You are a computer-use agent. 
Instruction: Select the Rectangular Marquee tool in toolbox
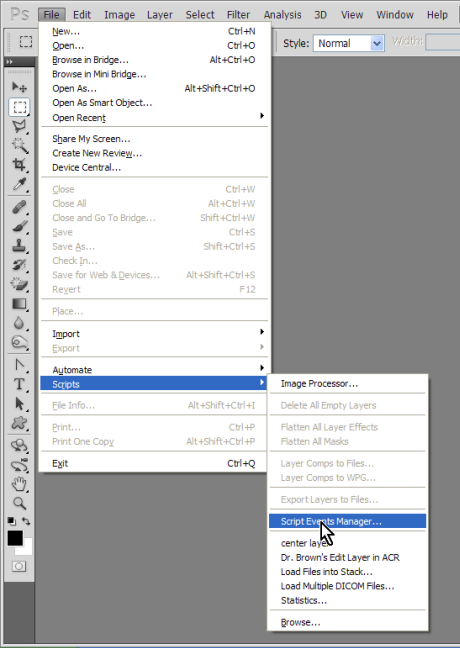coord(19,107)
